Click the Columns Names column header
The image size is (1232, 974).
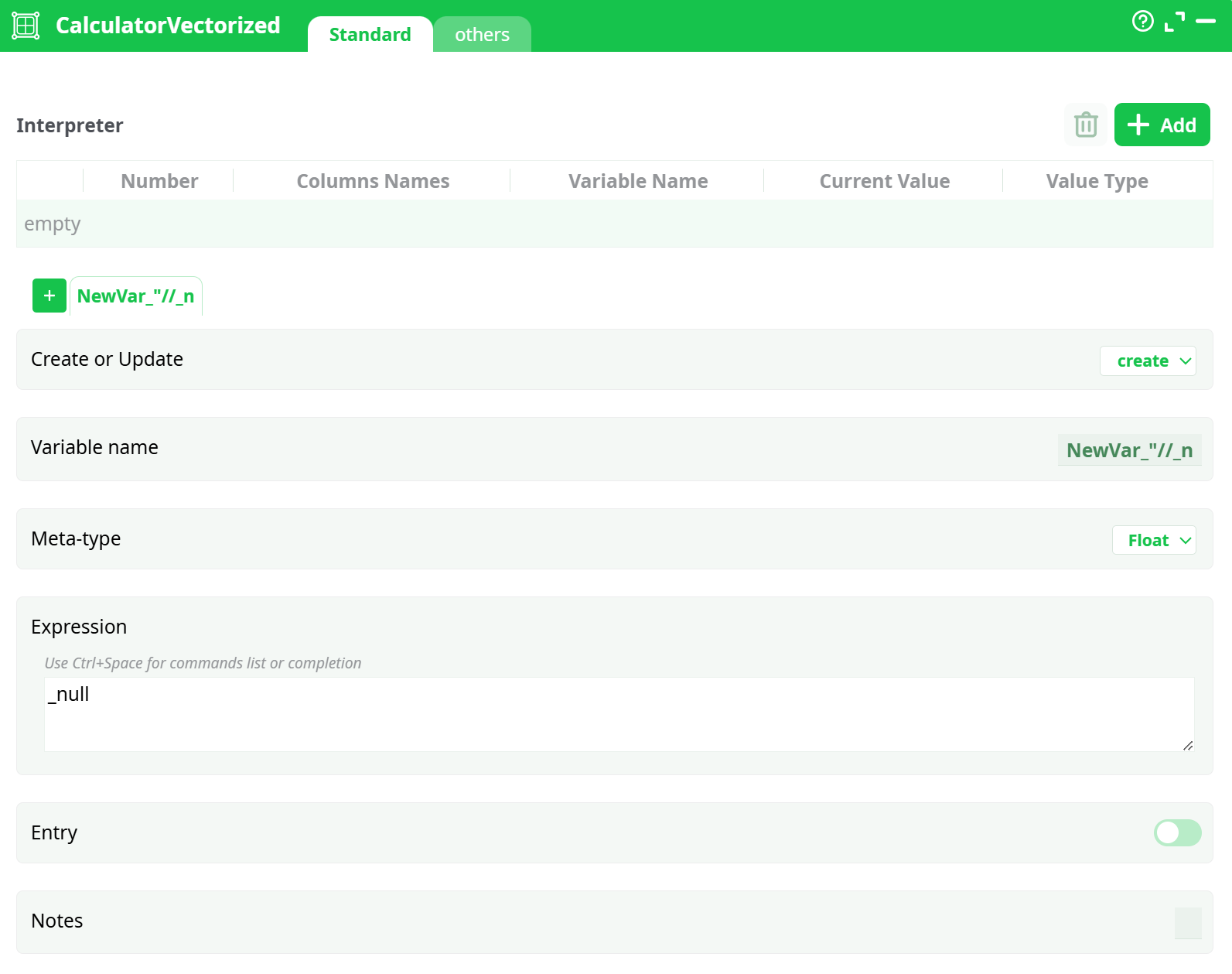click(x=373, y=181)
